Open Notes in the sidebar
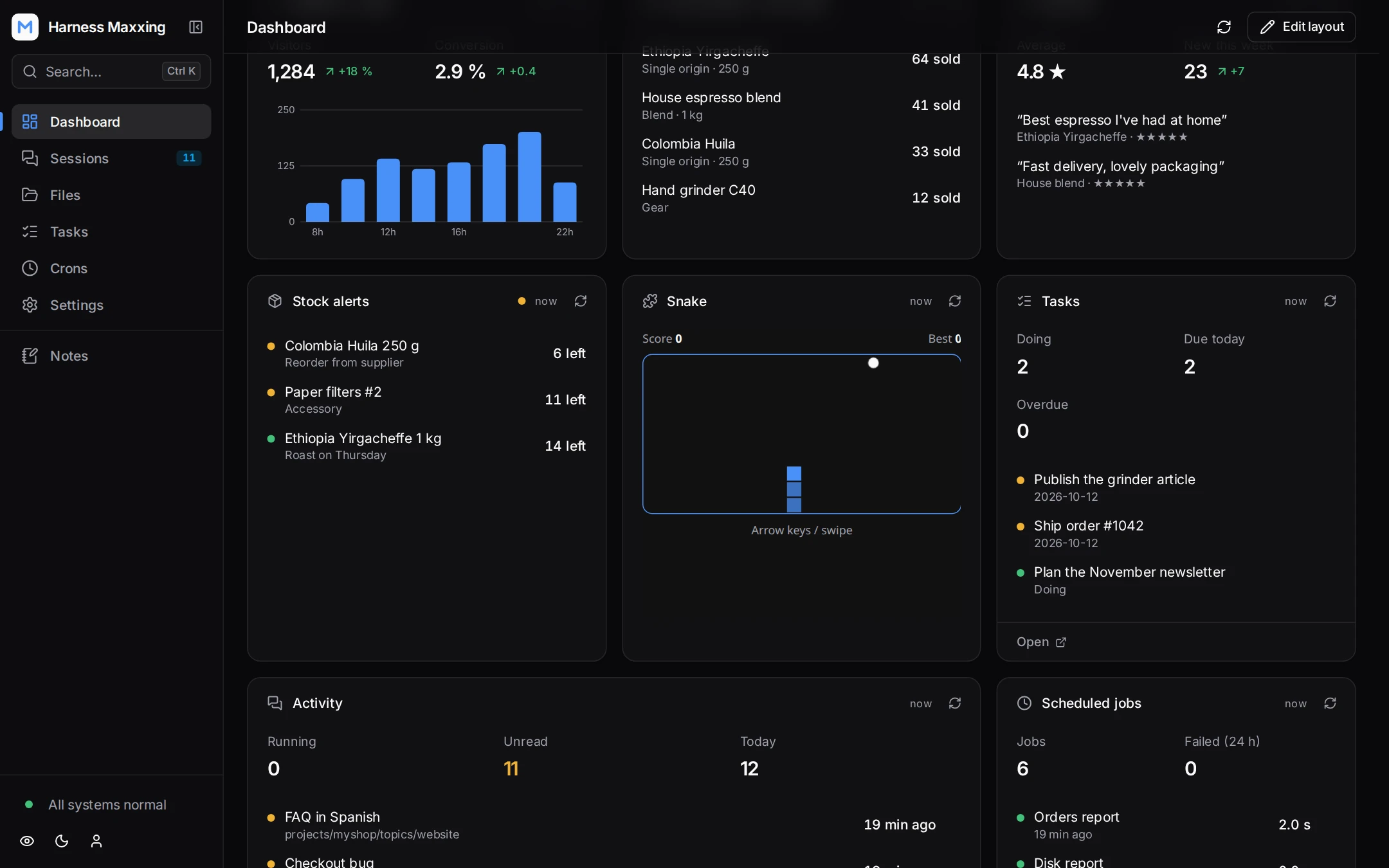Image resolution: width=1389 pixels, height=868 pixels. point(111,356)
